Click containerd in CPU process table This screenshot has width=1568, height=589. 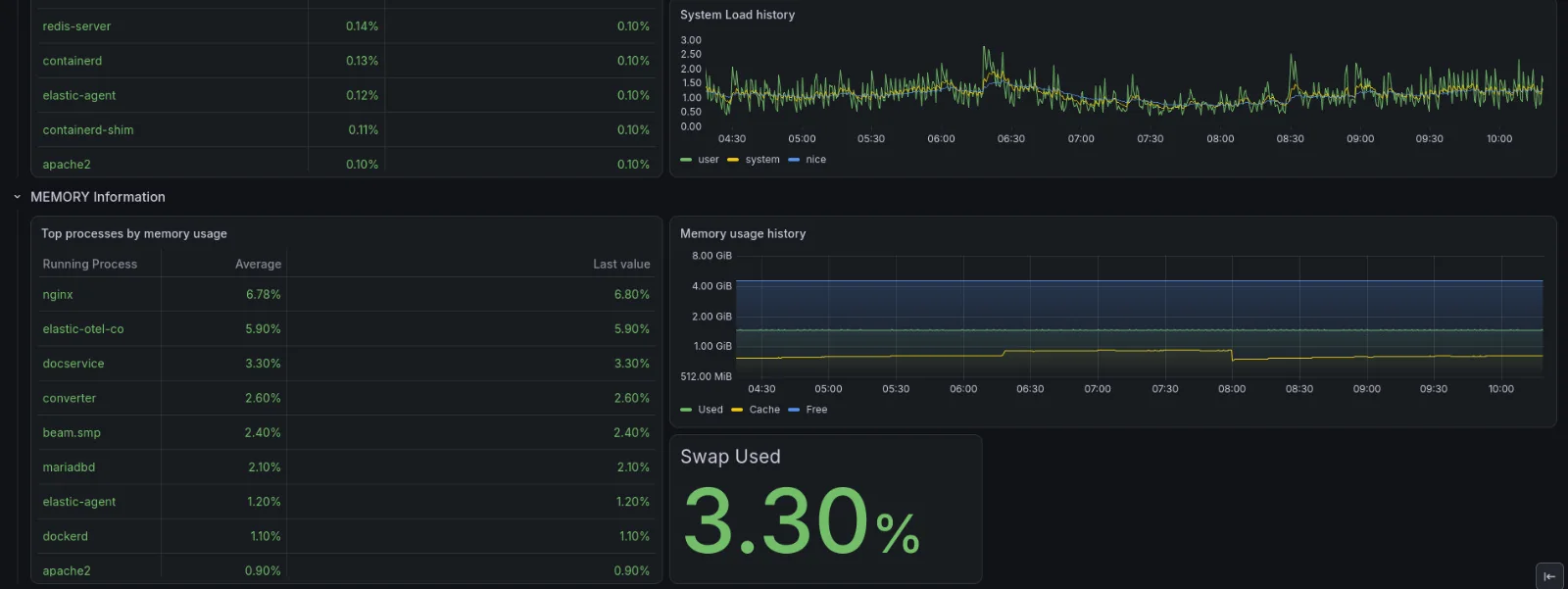pyautogui.click(x=347, y=61)
